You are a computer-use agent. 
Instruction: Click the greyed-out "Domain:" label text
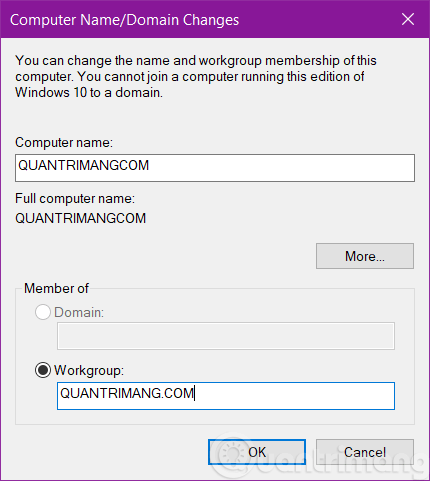[x=79, y=313]
